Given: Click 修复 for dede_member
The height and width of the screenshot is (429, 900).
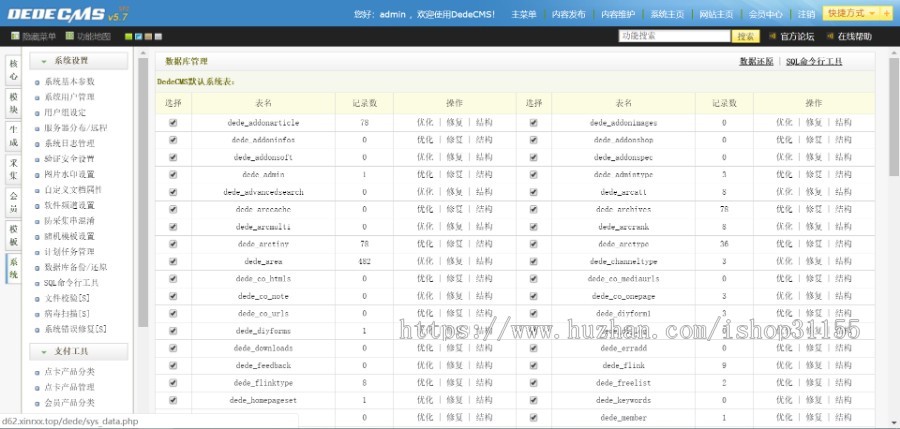Looking at the screenshot, I should click(814, 418).
